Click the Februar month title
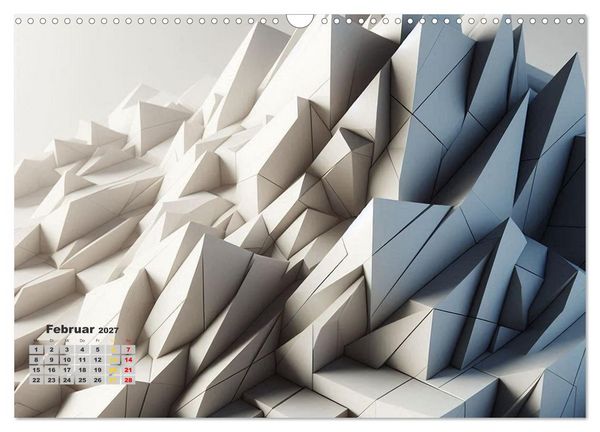This screenshot has width=600, height=432. point(70,329)
